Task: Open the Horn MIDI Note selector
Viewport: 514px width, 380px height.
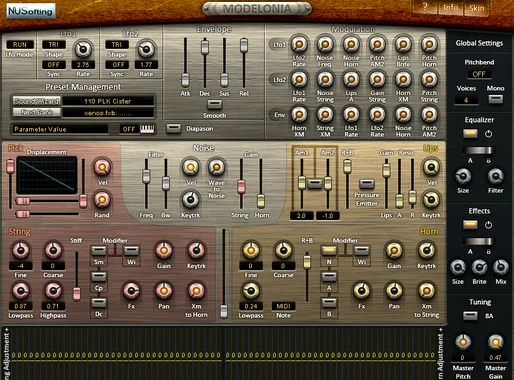Action: (x=283, y=306)
